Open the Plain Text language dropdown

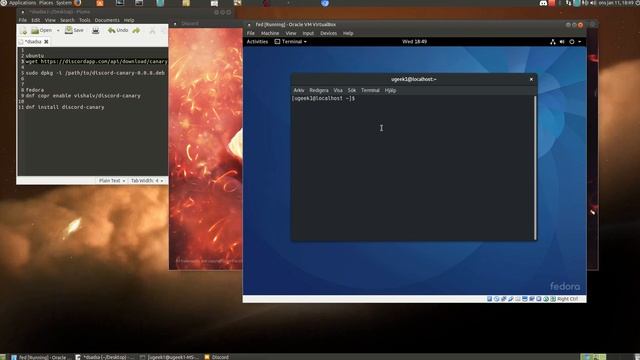tap(112, 180)
